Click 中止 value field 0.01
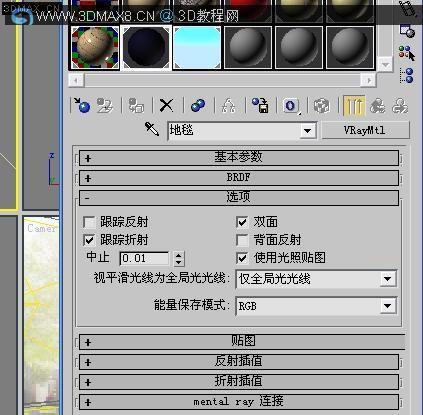The width and height of the screenshot is (423, 415). pos(145,258)
